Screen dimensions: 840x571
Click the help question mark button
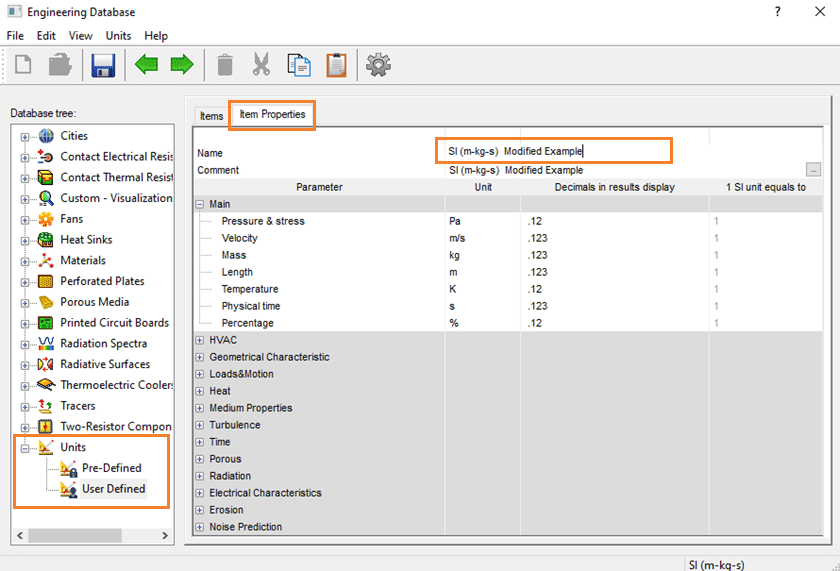tap(777, 12)
